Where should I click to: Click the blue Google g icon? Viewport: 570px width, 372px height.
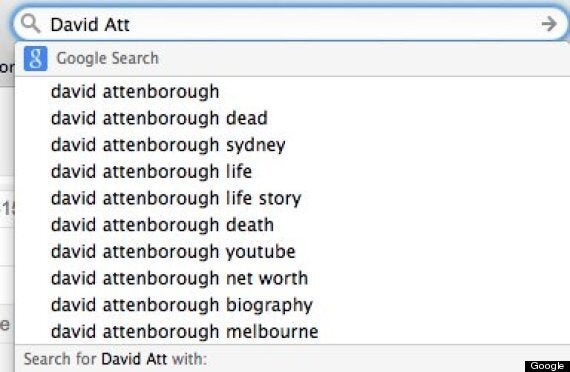click(36, 58)
